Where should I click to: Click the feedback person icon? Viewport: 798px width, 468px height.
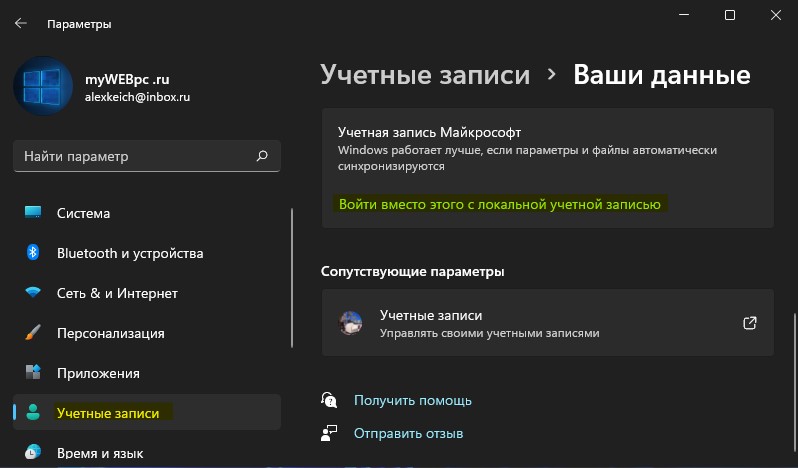[x=329, y=433]
